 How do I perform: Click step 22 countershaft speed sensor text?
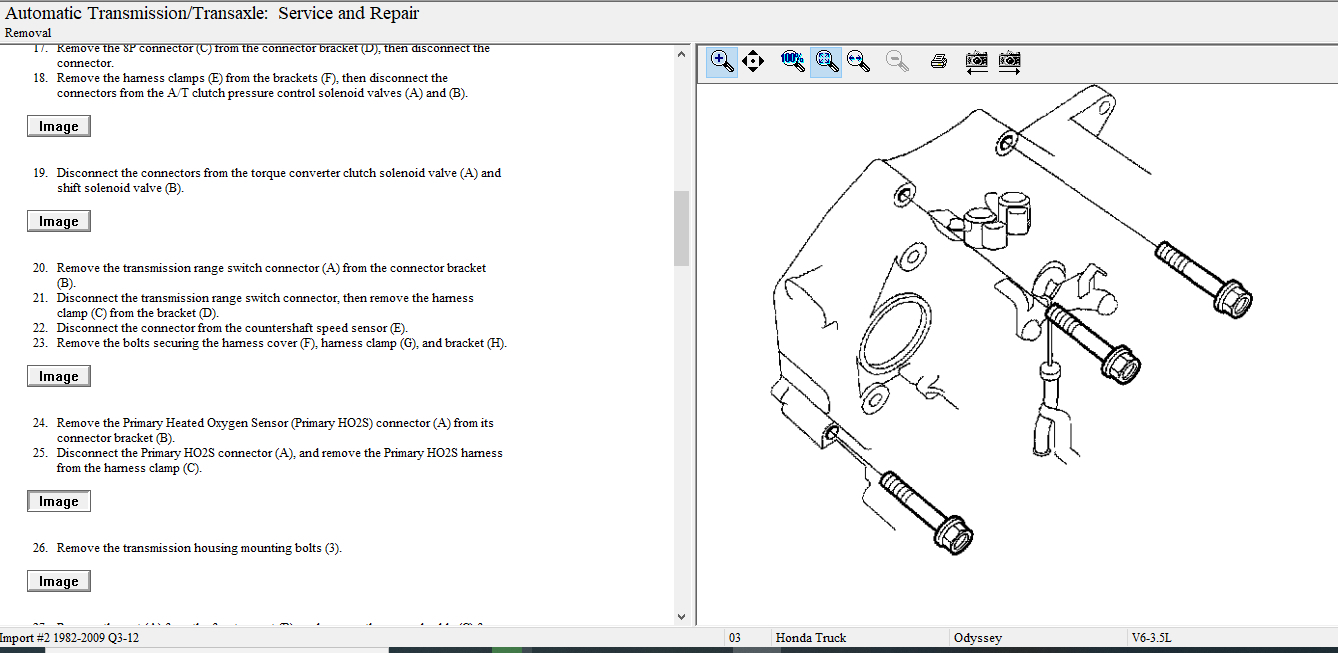232,328
